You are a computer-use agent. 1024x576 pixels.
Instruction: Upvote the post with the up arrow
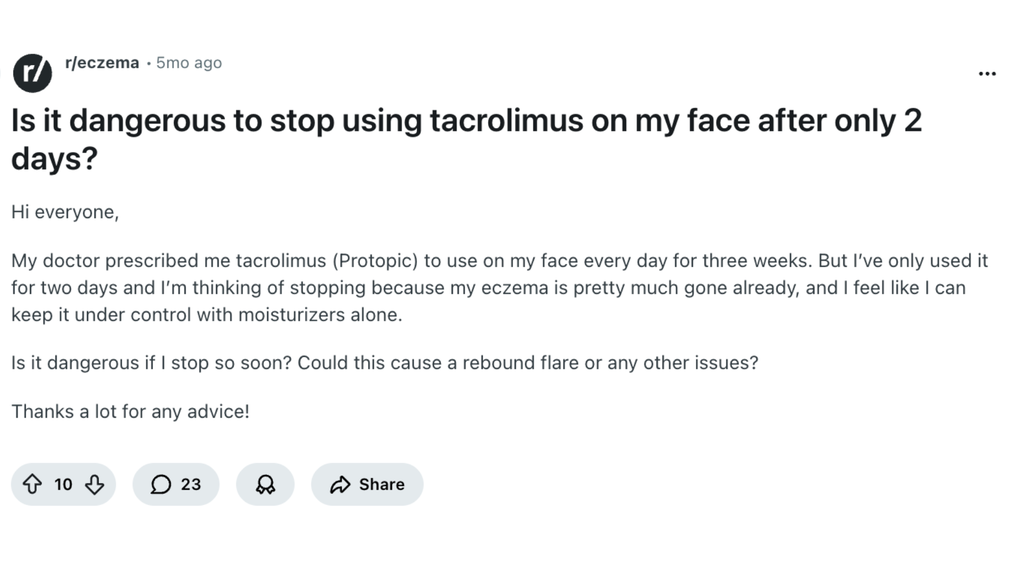(32, 485)
